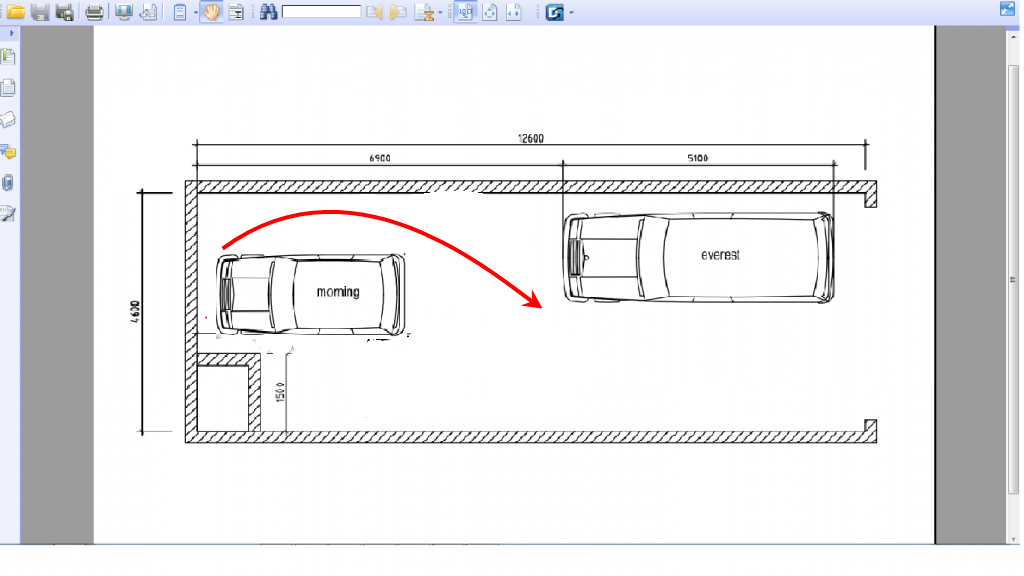Open the Comments sidebar panel
Screen dimensions: 1024x576
point(8,152)
